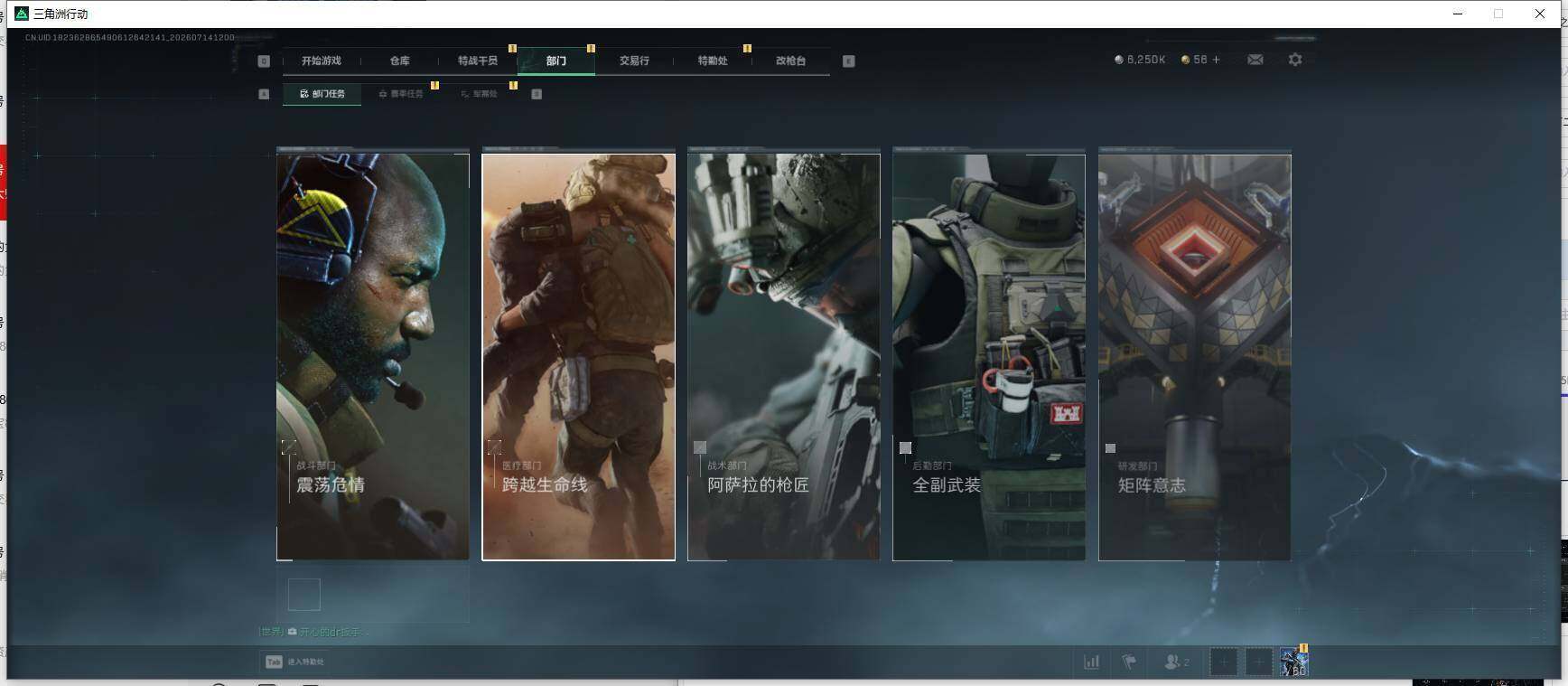Select the 部门 tab
This screenshot has height=686, width=1568.
pos(556,61)
